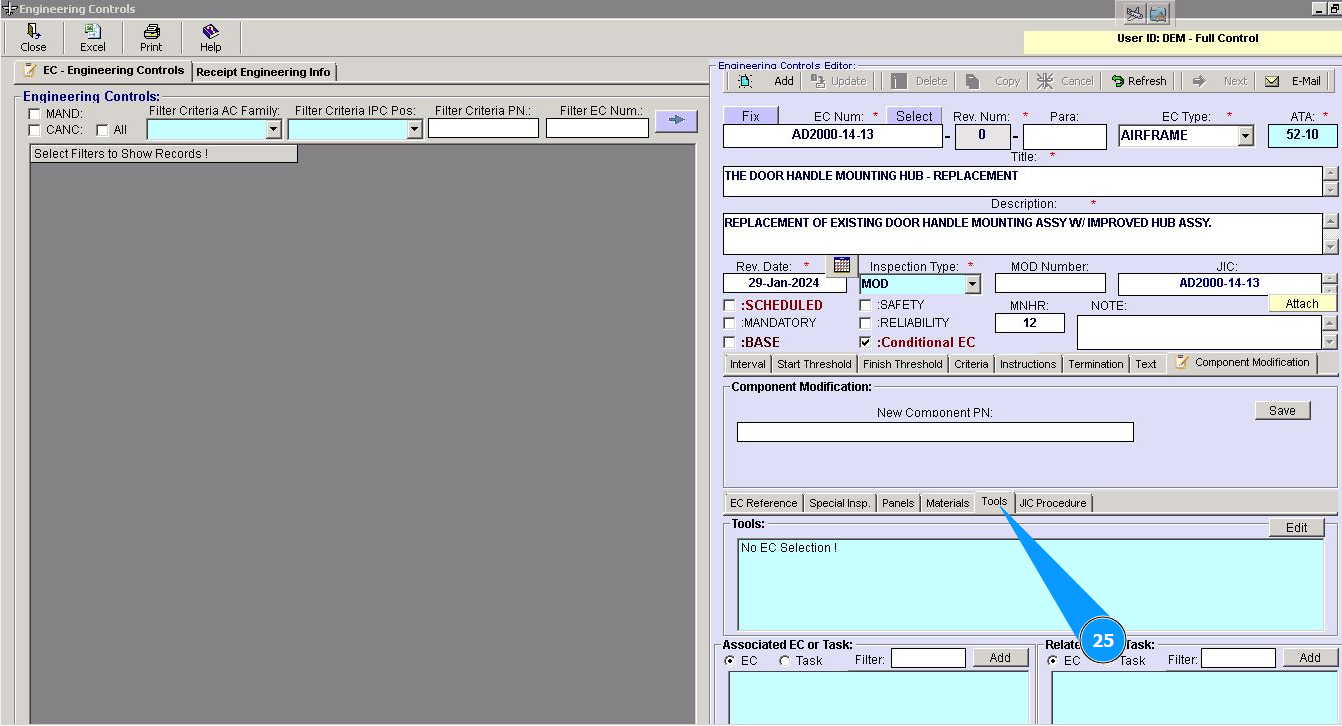Image resolution: width=1342 pixels, height=726 pixels.
Task: Click Add under Associated EC or Task
Action: click(x=1000, y=658)
